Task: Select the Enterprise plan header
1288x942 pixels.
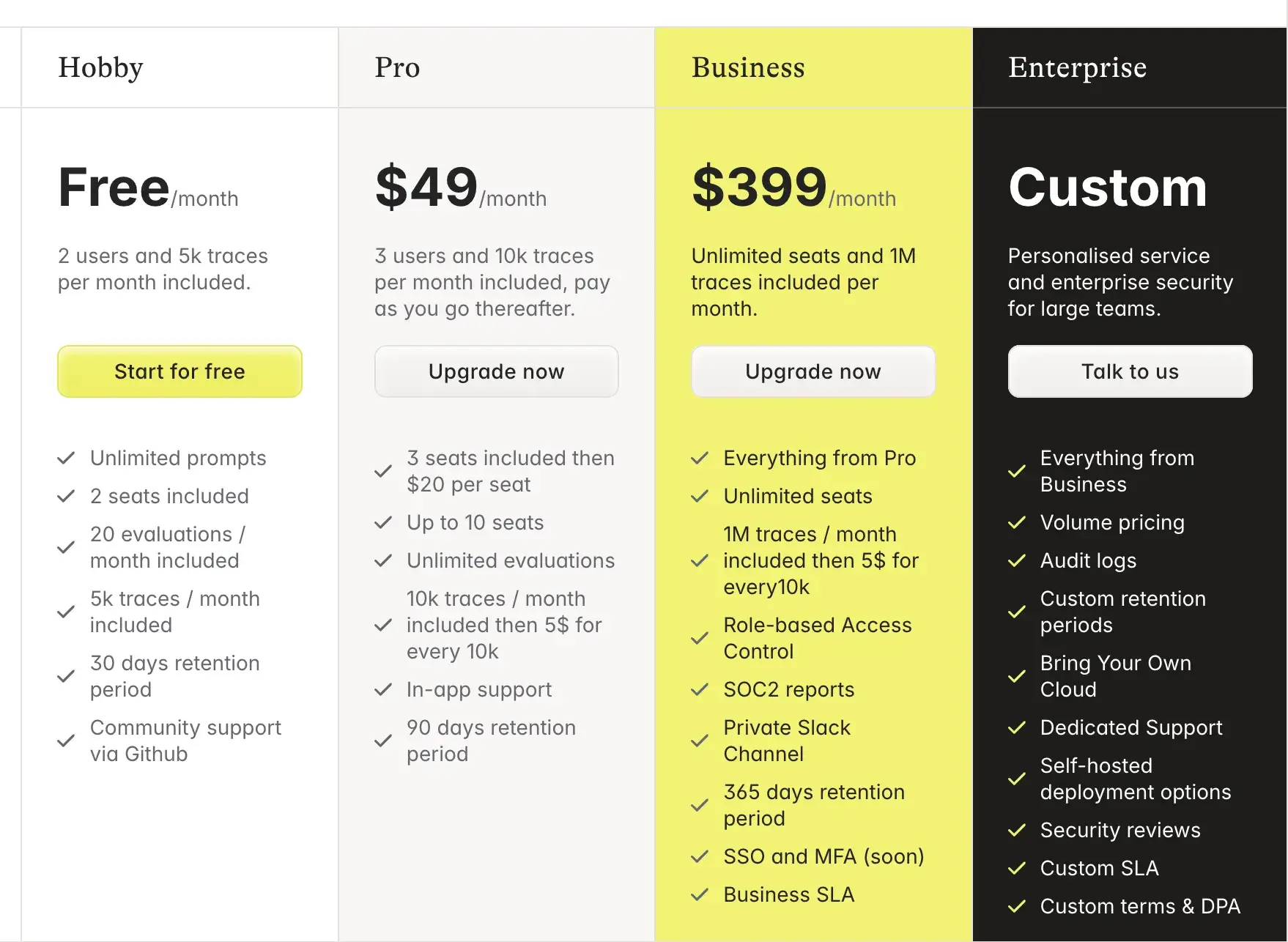Action: (x=1077, y=67)
